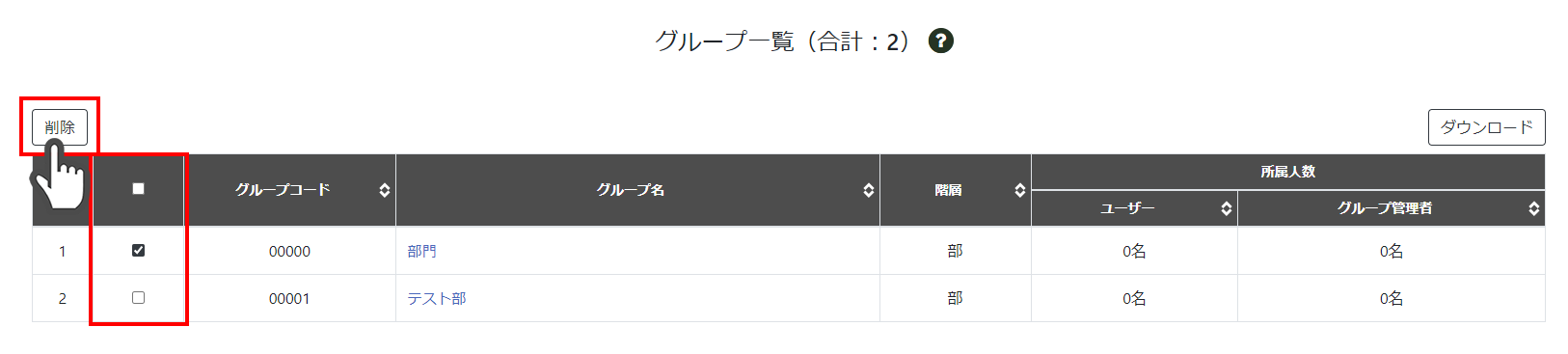Sort by hierarchy (階層) column arrows

coord(1020,190)
